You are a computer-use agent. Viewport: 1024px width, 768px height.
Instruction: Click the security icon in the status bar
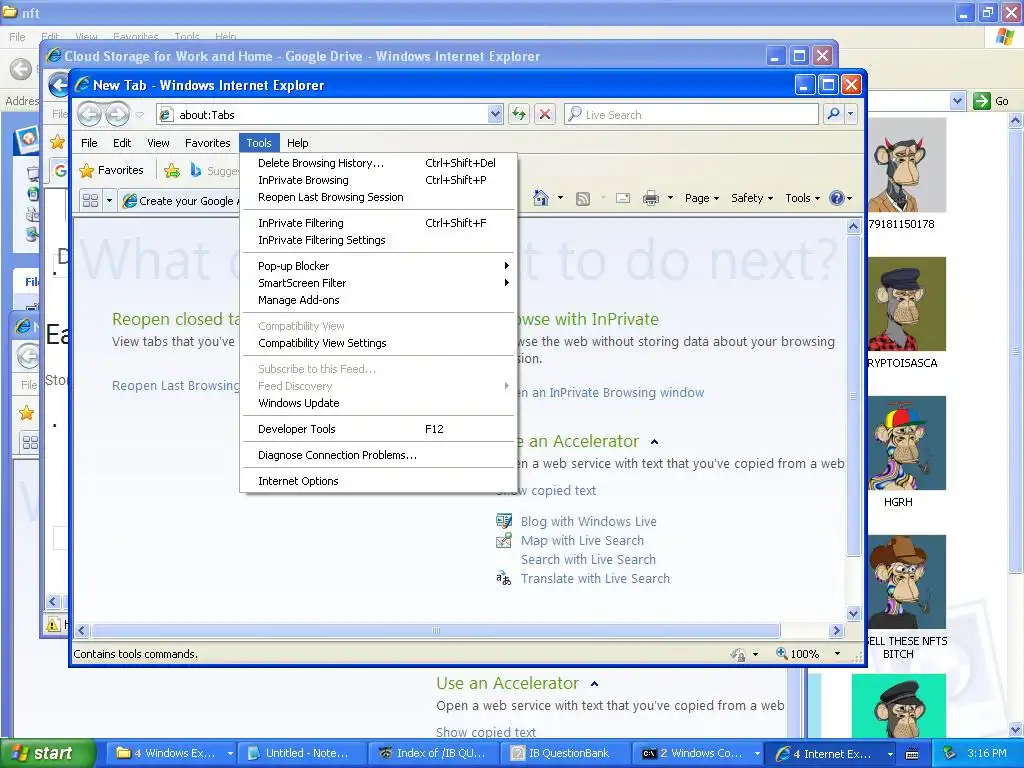(738, 654)
